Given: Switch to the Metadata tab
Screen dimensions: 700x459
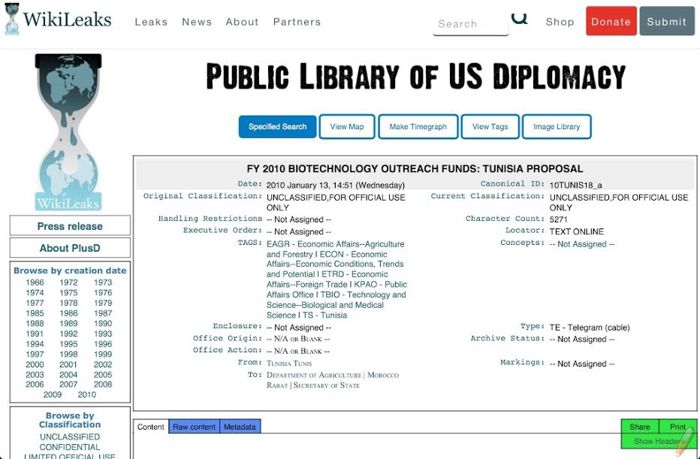Looking at the screenshot, I should point(240,427).
